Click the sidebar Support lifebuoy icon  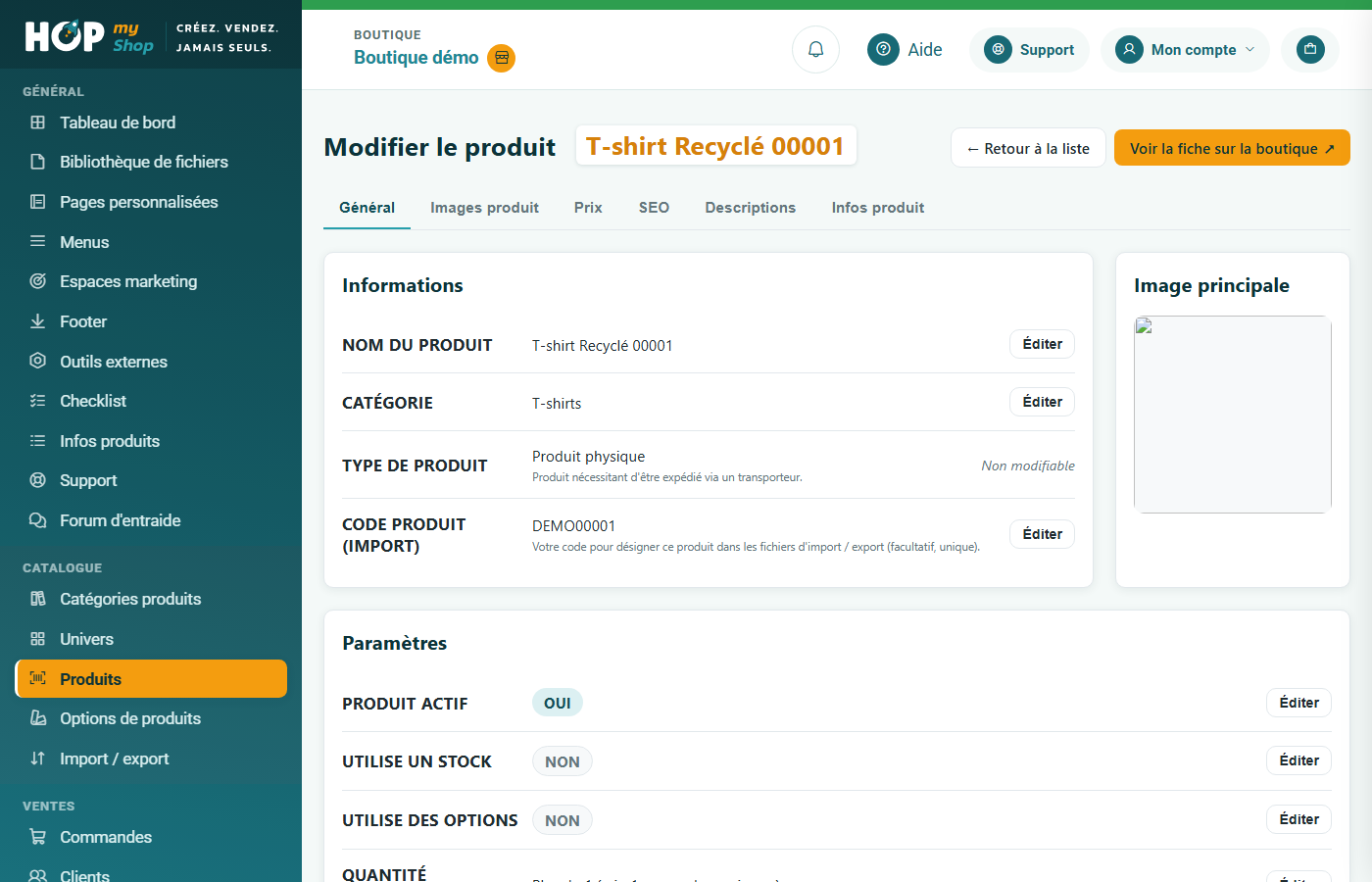click(38, 480)
